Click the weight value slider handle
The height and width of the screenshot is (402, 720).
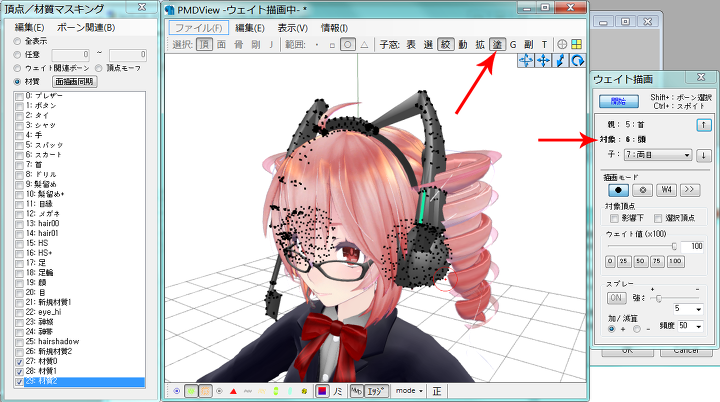(x=674, y=246)
